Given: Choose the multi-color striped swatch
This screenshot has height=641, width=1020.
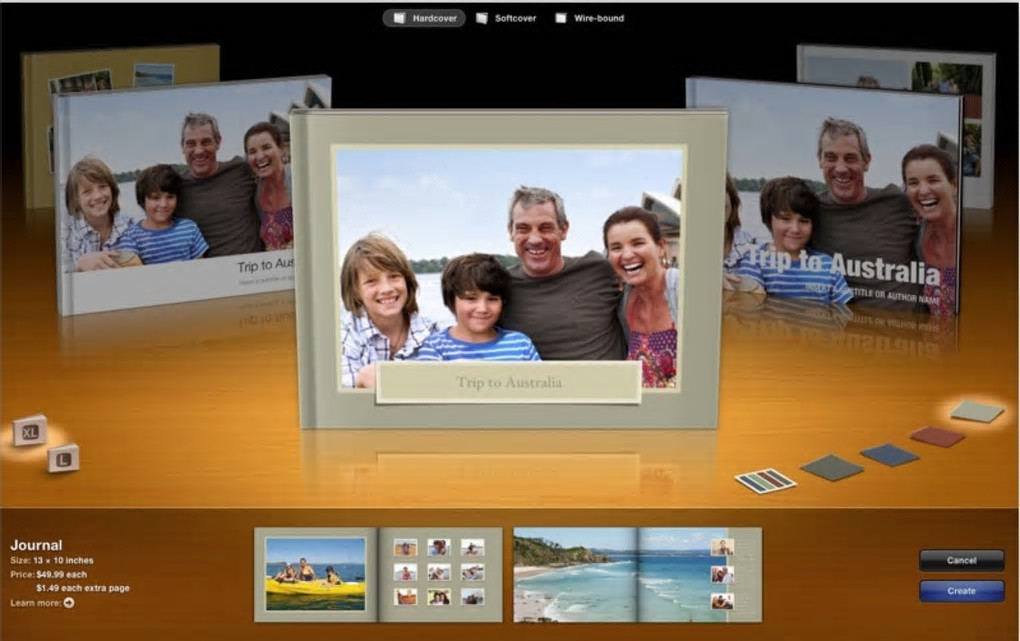Looking at the screenshot, I should [765, 481].
